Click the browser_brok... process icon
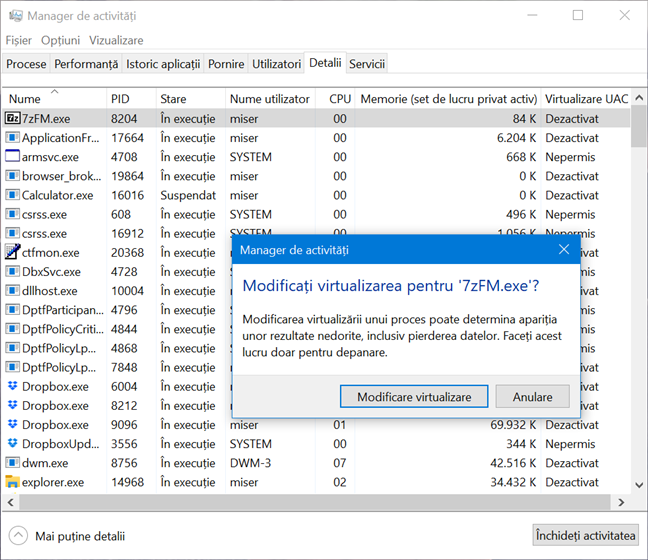Image resolution: width=648 pixels, height=560 pixels. coord(12,176)
